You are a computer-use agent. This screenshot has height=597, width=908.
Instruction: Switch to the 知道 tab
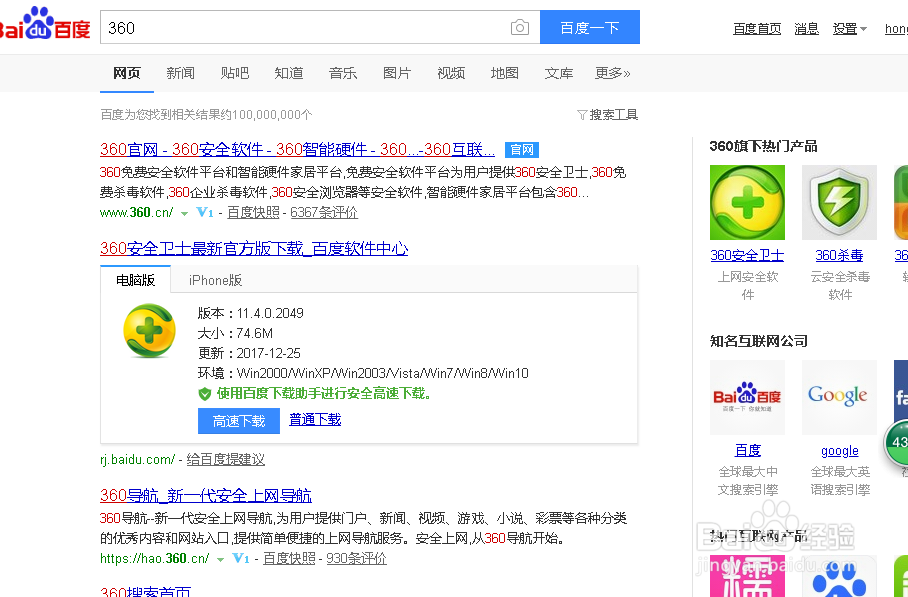(288, 73)
